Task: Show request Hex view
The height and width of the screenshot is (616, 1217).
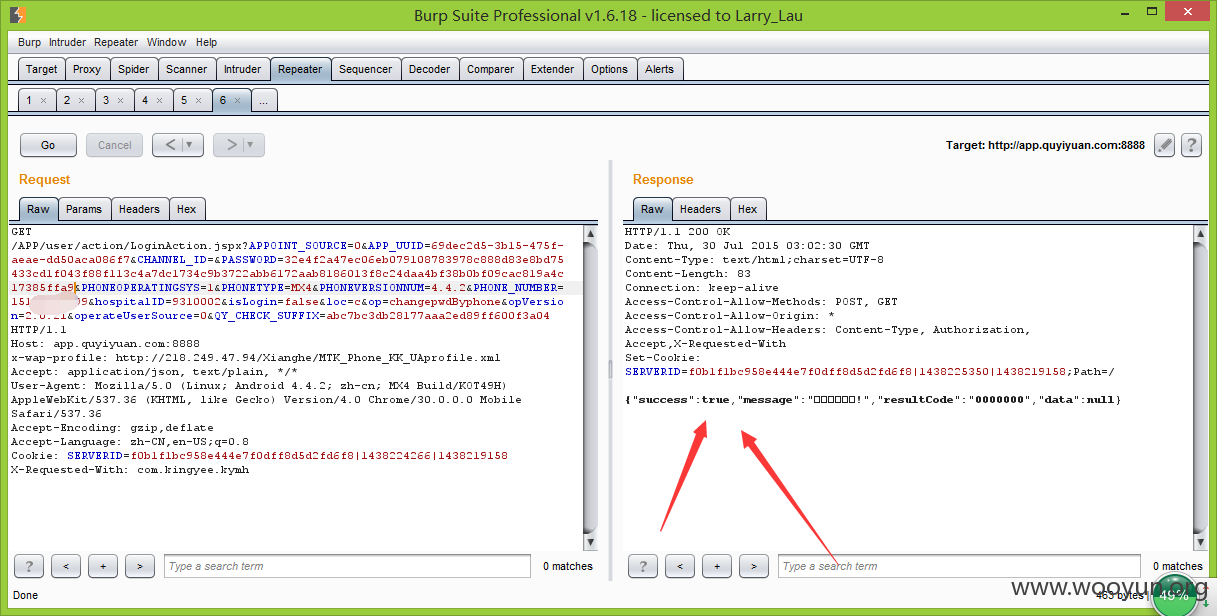Action: coord(187,209)
